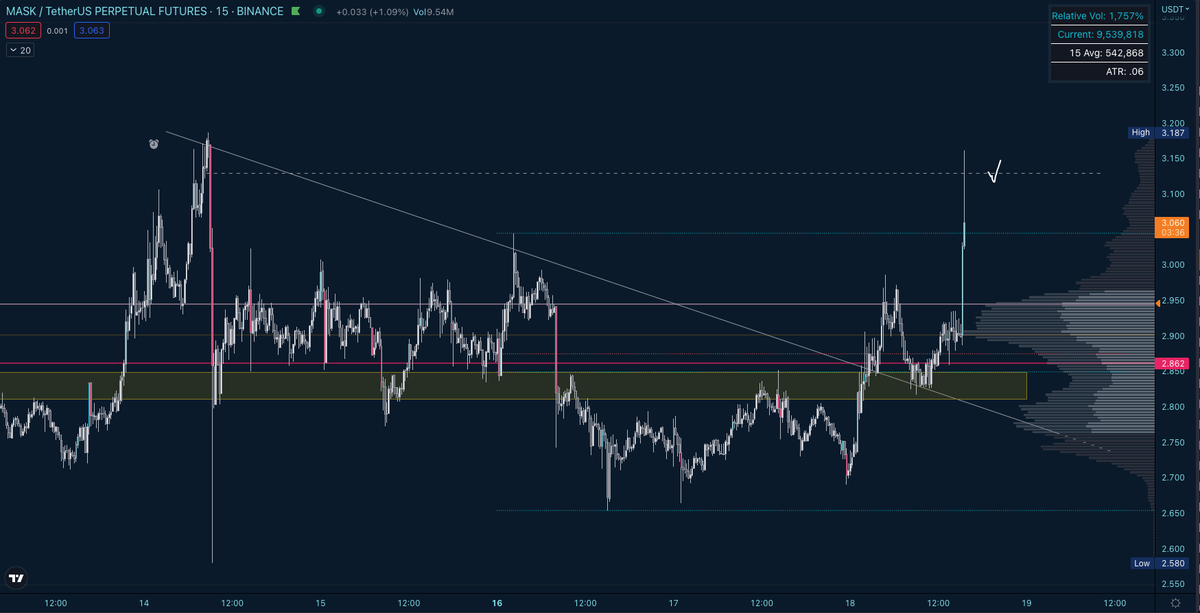The width and height of the screenshot is (1200, 613).
Task: Click date label 17 on time axis
Action: click(x=674, y=603)
